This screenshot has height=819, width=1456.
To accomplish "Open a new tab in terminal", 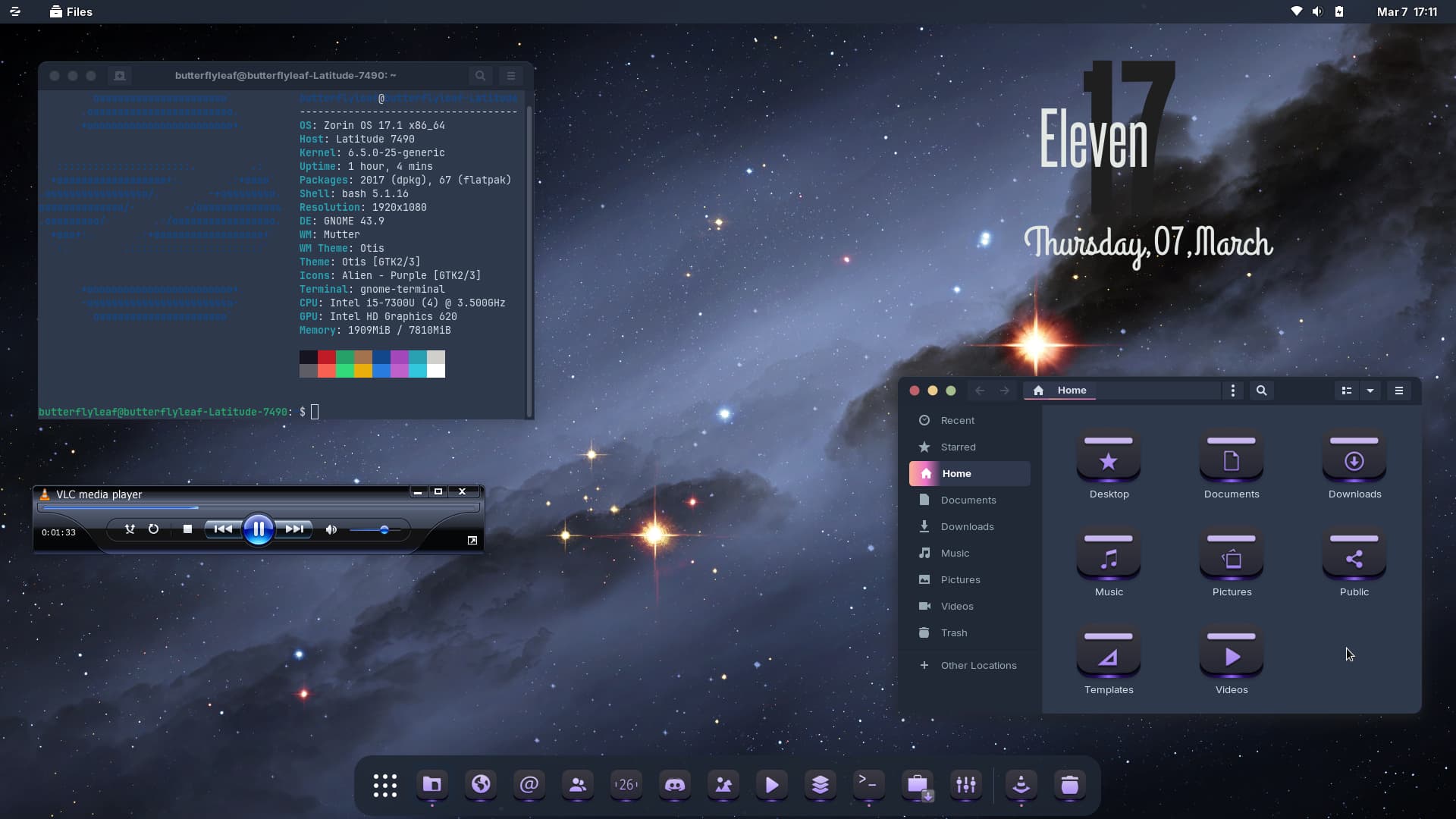I will tap(119, 76).
